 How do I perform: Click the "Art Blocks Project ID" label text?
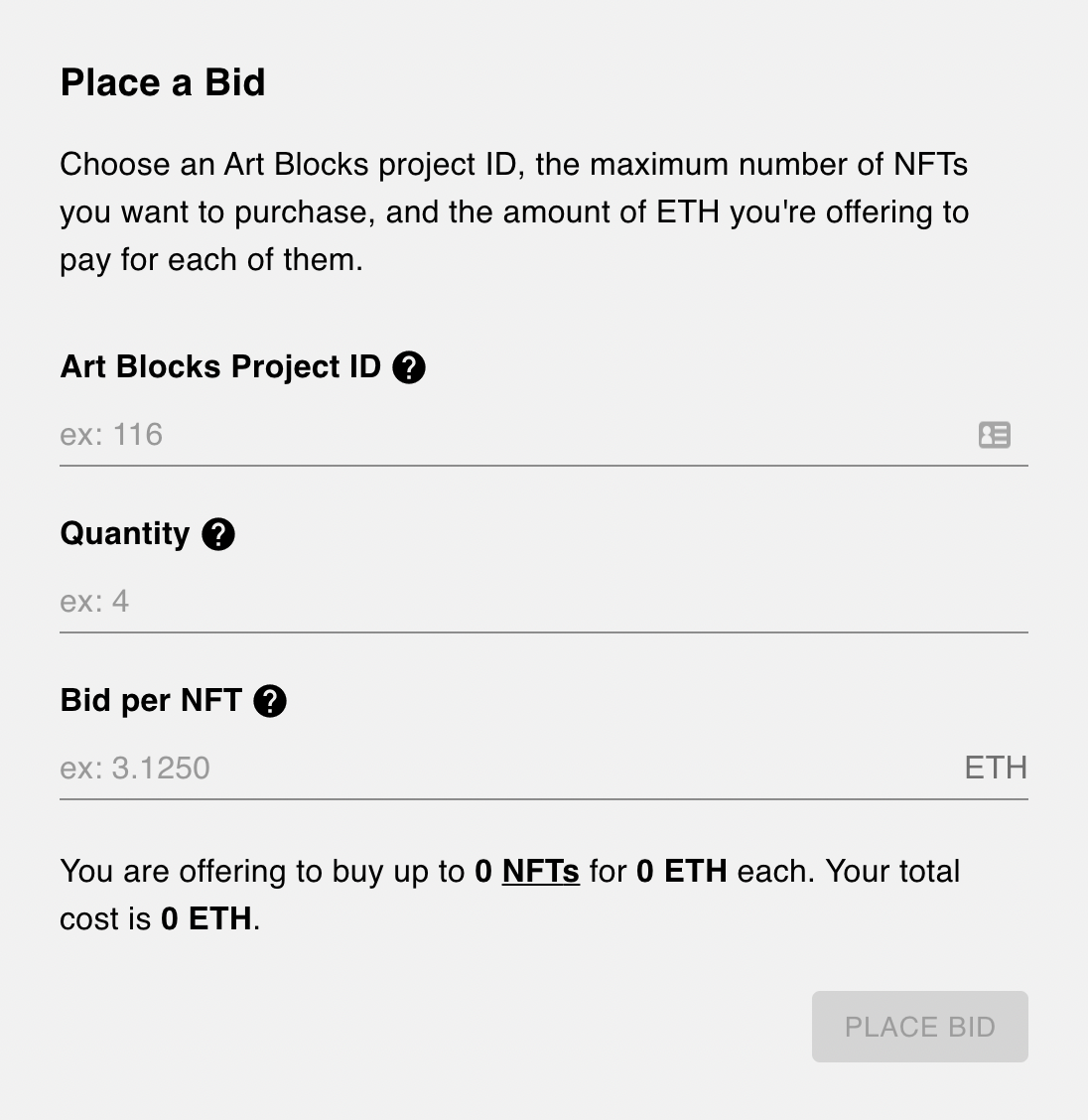(220, 367)
